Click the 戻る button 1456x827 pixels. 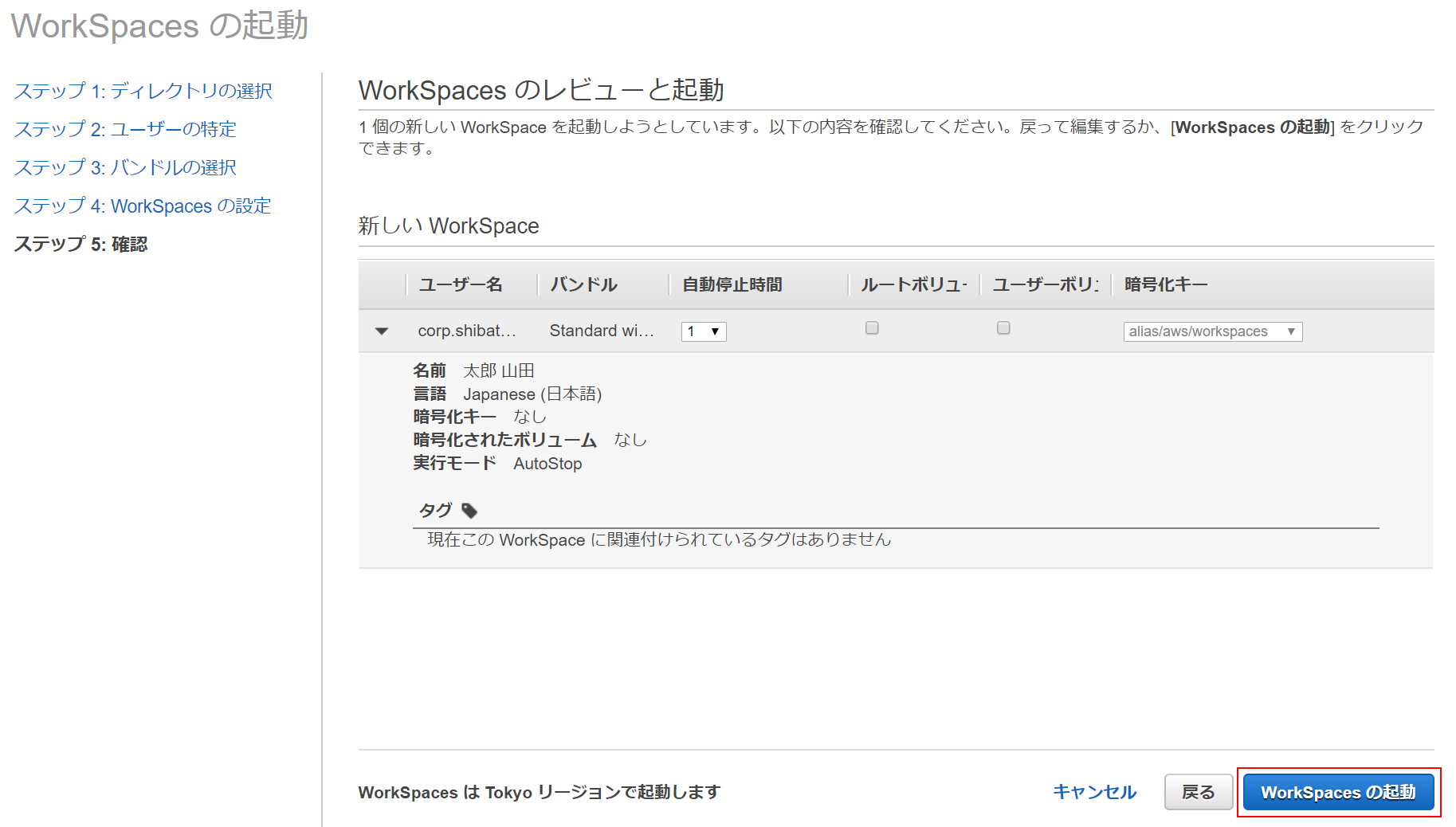click(1198, 792)
